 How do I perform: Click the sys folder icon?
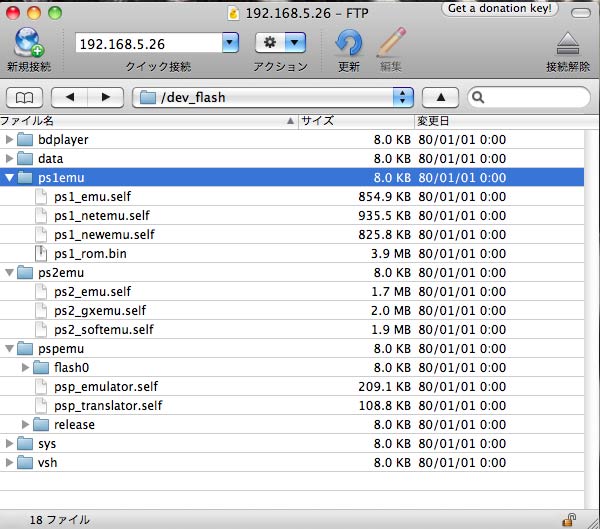click(x=25, y=443)
